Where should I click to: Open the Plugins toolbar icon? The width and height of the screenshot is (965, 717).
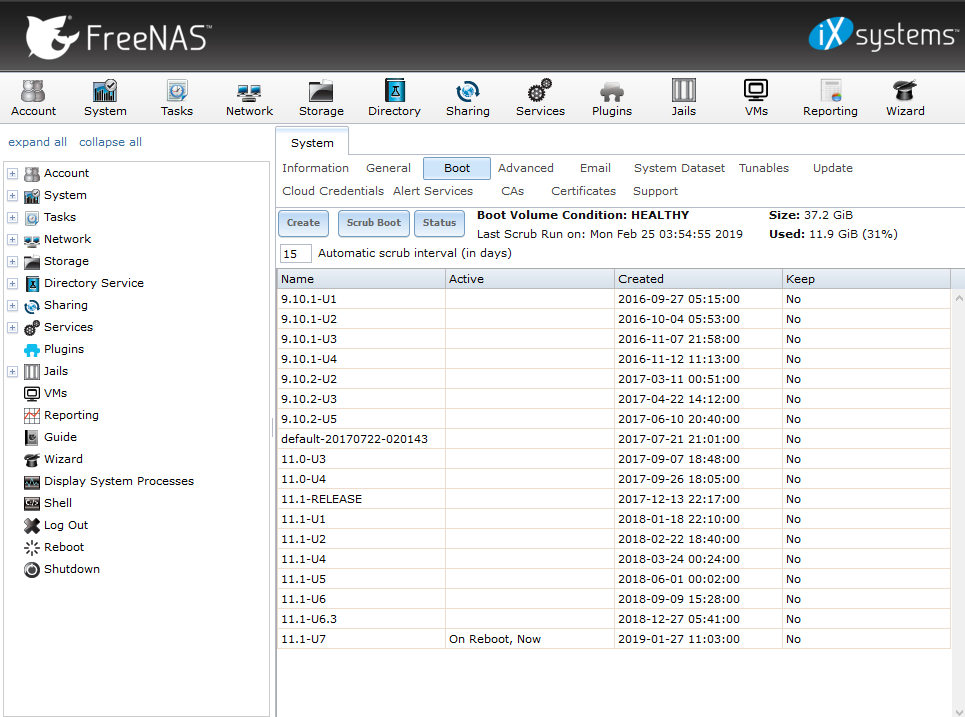pos(612,98)
